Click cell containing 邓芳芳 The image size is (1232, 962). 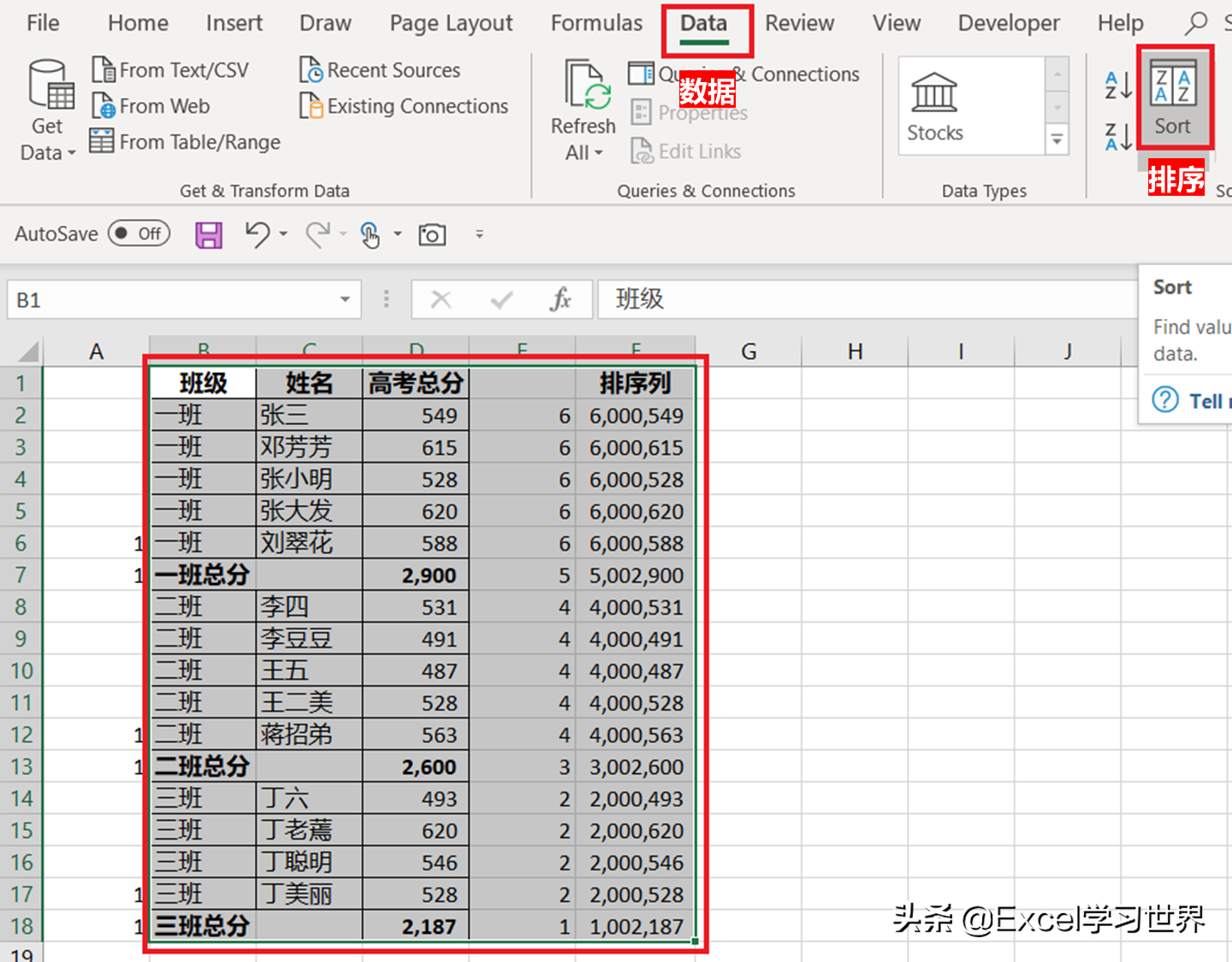[x=309, y=447]
